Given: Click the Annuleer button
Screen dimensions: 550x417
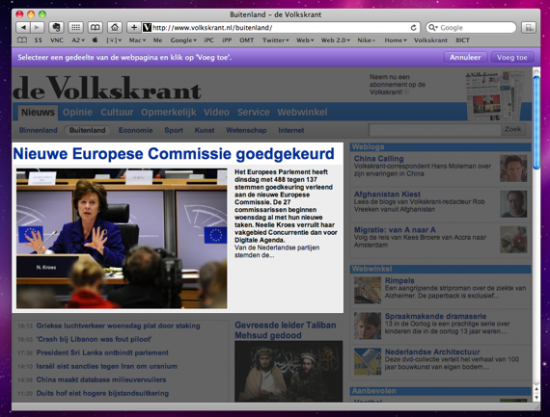Looking at the screenshot, I should pos(465,57).
